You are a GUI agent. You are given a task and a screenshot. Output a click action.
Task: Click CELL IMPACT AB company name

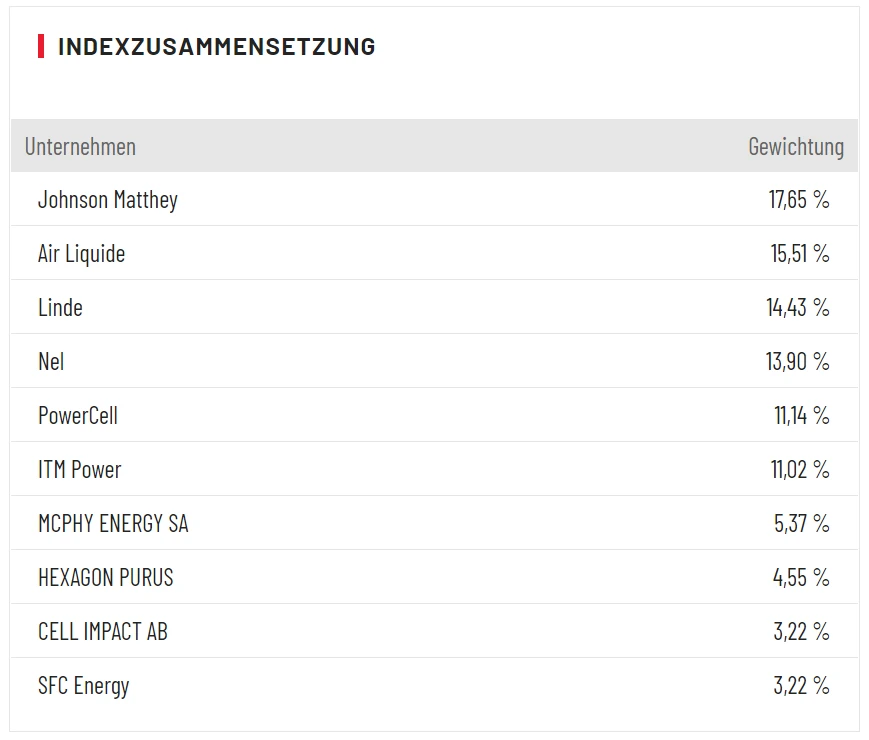click(103, 632)
